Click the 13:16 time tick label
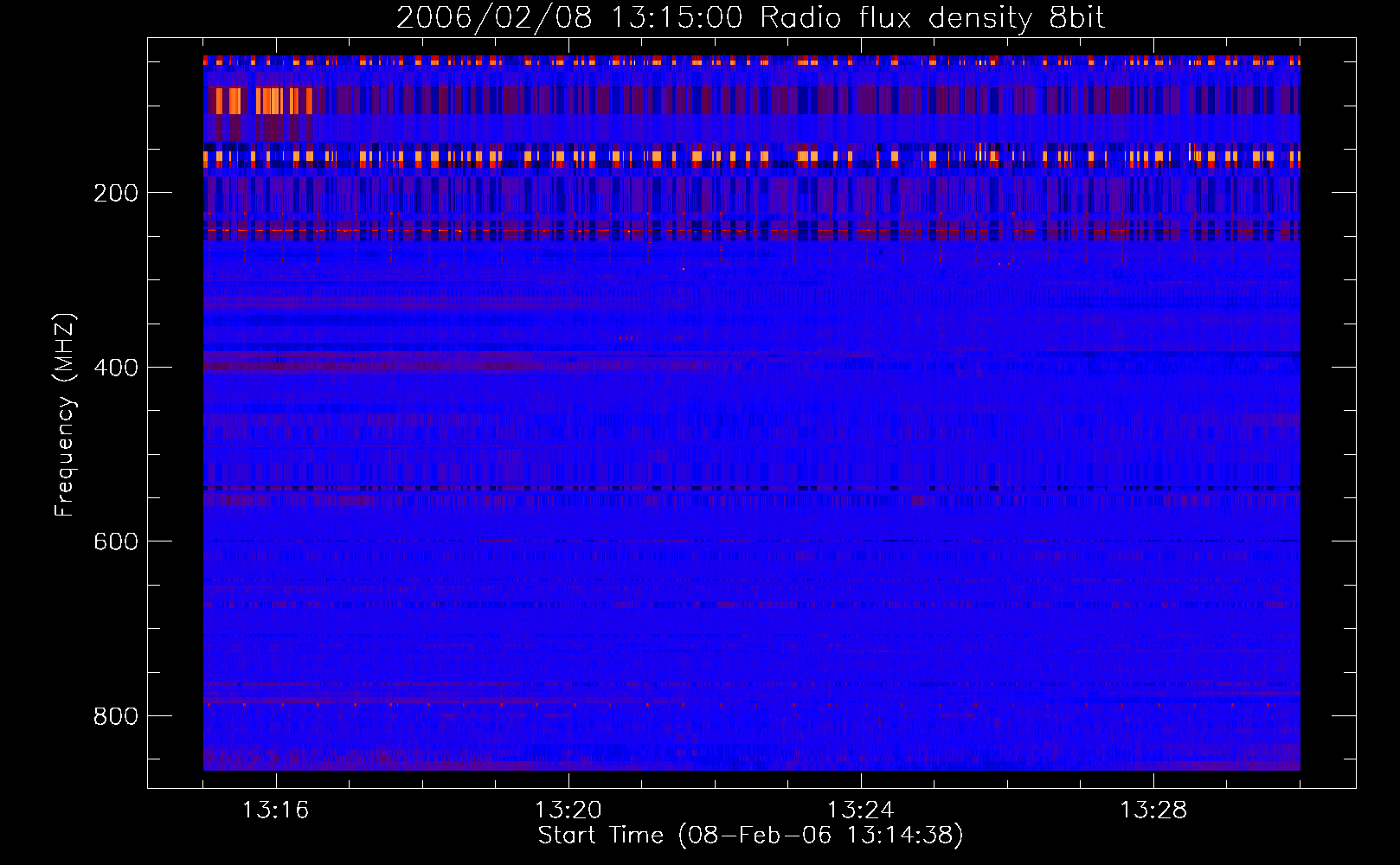The width and height of the screenshot is (1400, 865). tap(276, 811)
